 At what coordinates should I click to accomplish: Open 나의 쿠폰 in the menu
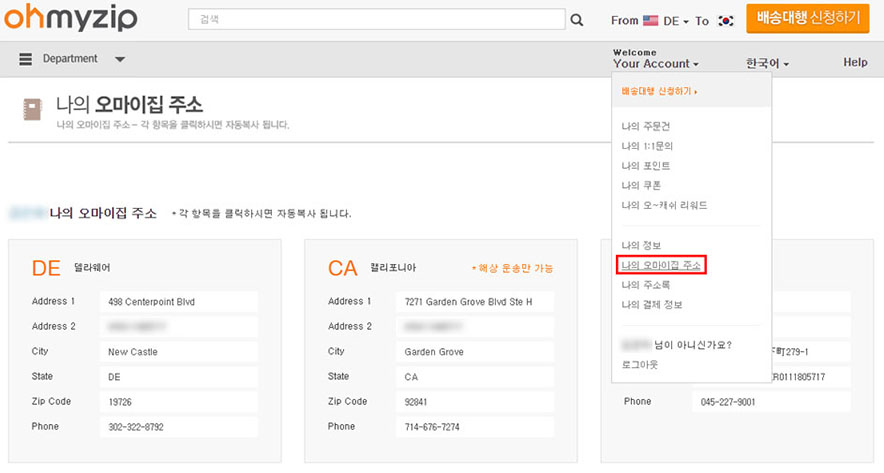[641, 185]
